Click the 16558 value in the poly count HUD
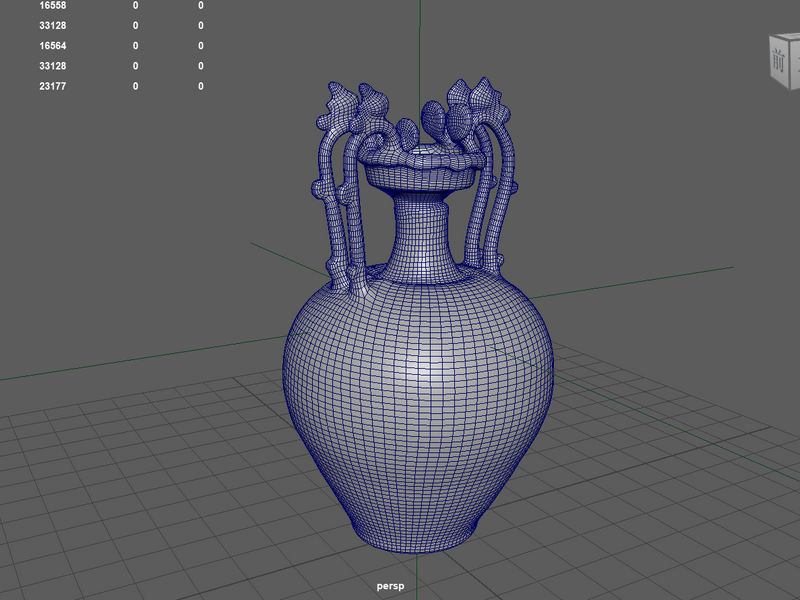800x600 pixels. click(53, 5)
